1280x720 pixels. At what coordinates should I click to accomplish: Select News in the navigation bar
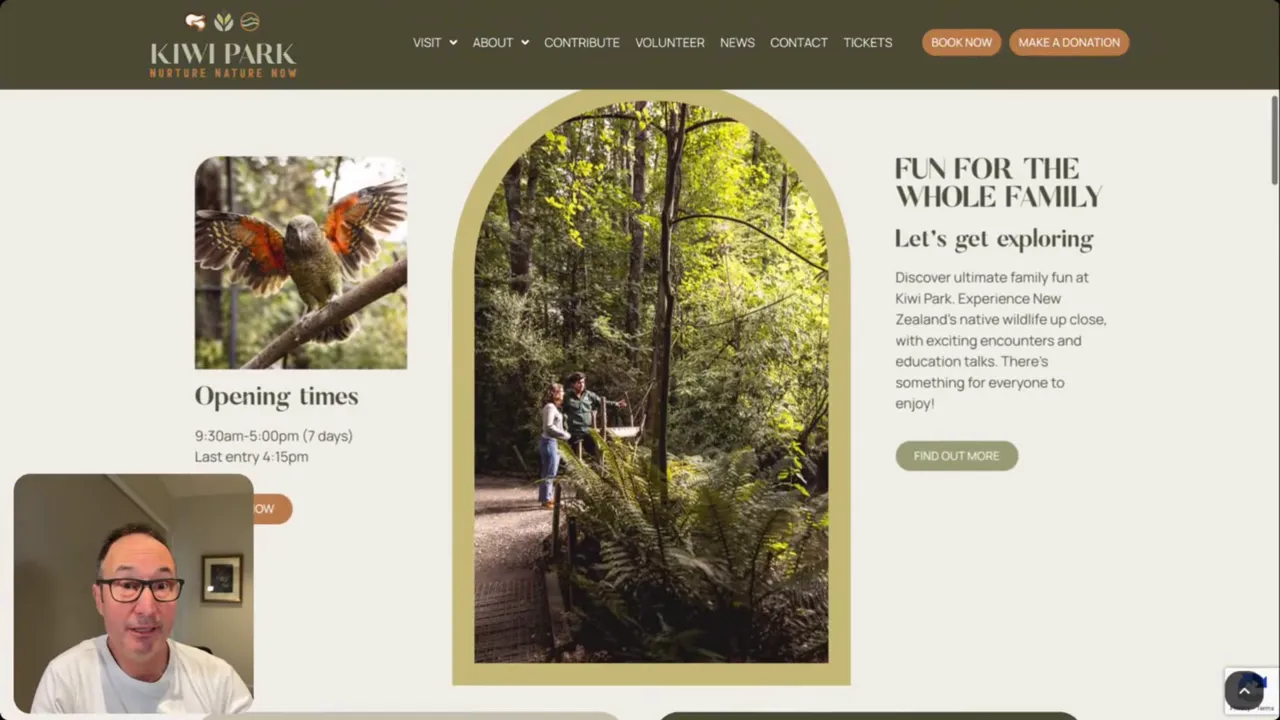[737, 43]
